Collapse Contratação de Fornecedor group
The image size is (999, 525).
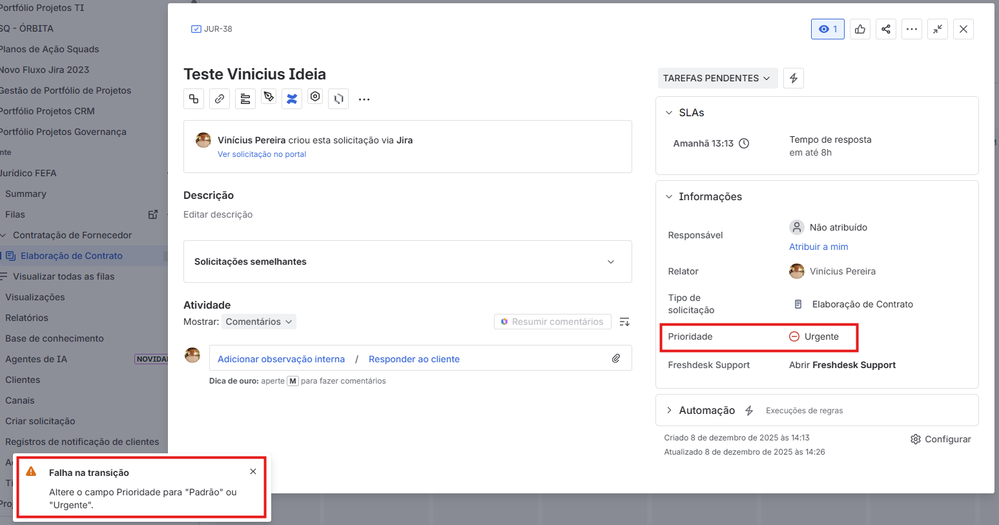[3, 235]
